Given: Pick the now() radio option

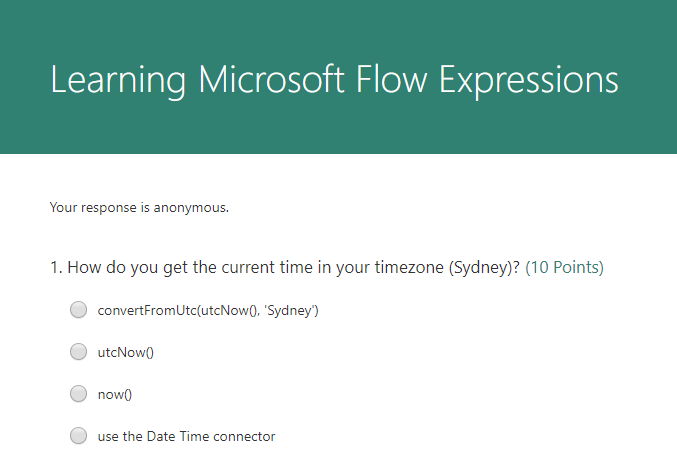Looking at the screenshot, I should pos(78,394).
